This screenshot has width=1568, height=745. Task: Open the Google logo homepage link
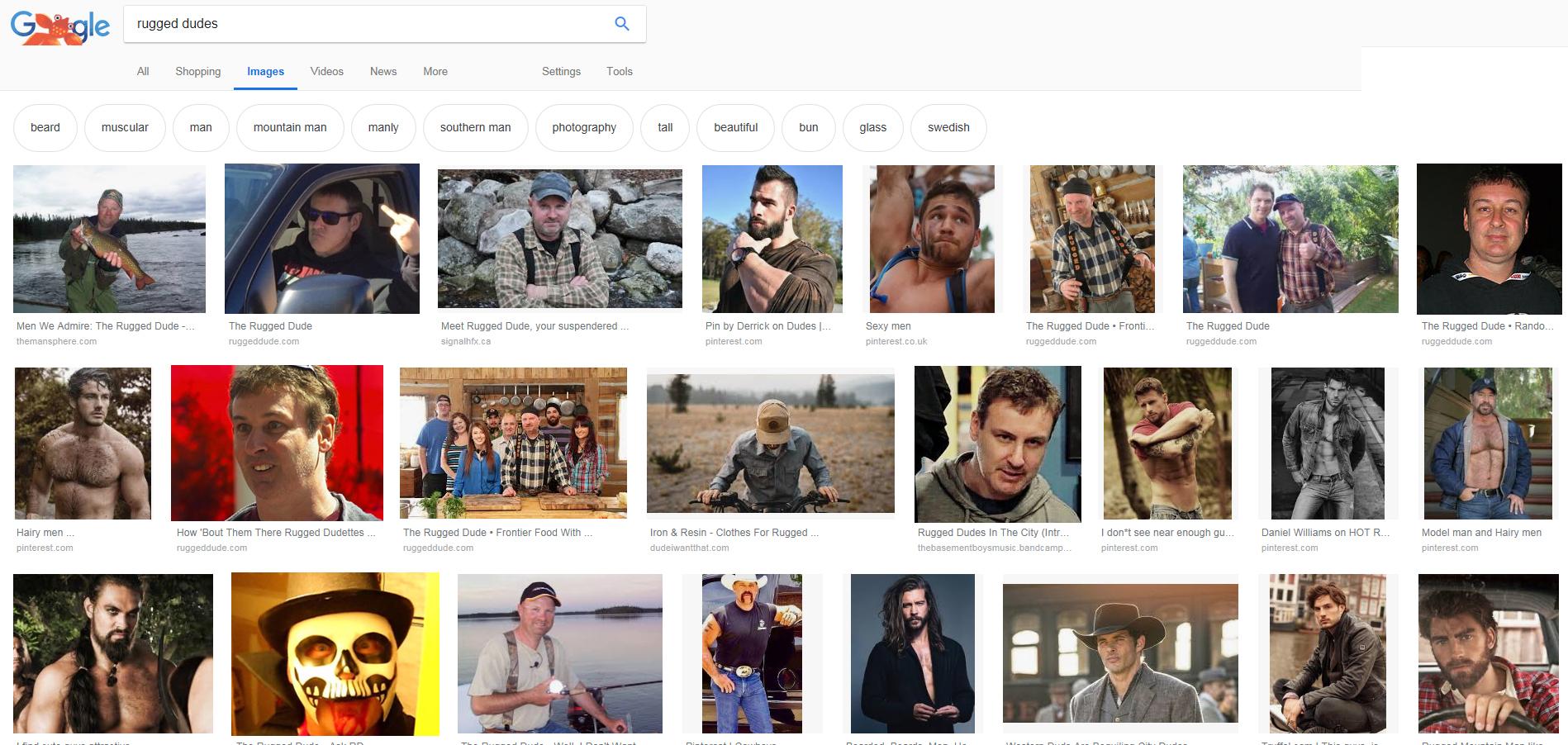tap(59, 27)
